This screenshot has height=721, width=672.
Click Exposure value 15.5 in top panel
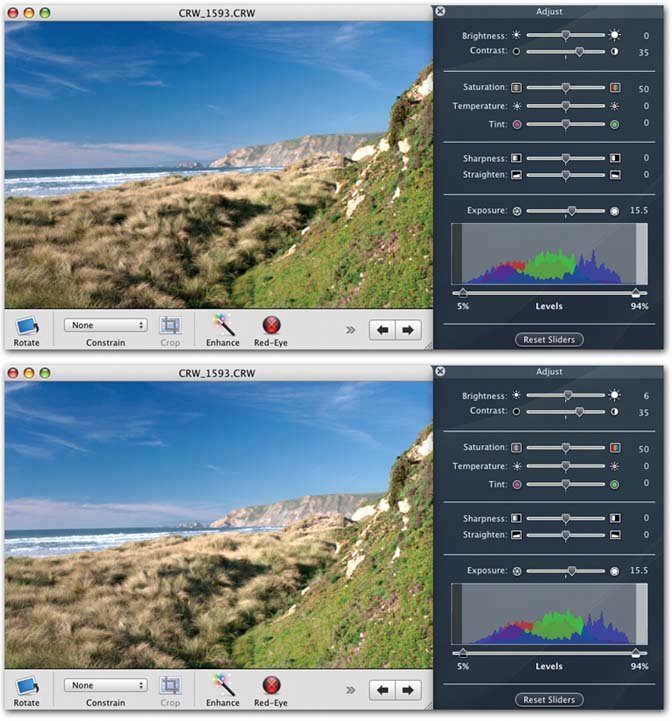coord(639,211)
